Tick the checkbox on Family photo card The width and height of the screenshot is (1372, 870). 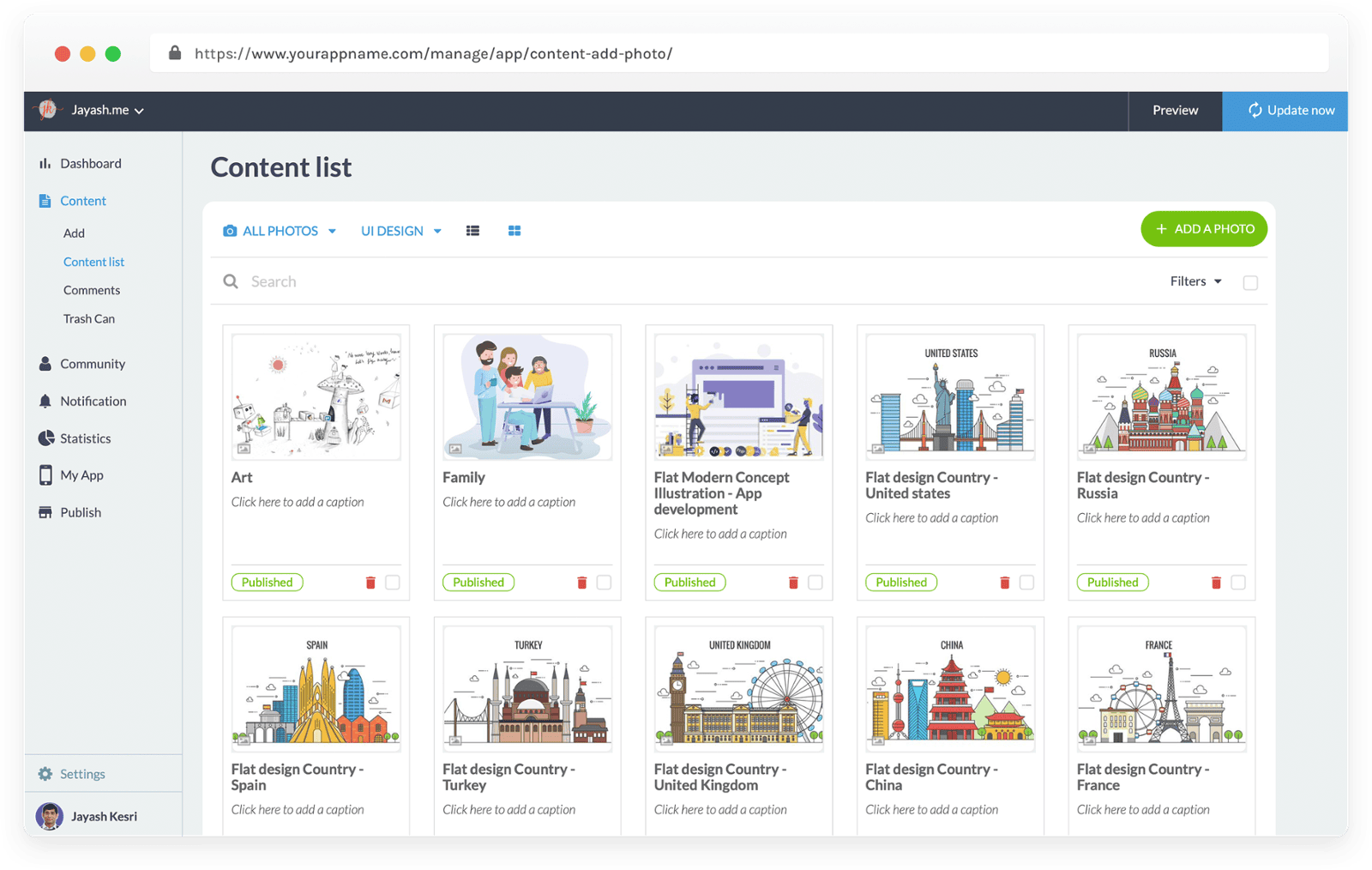coord(604,583)
